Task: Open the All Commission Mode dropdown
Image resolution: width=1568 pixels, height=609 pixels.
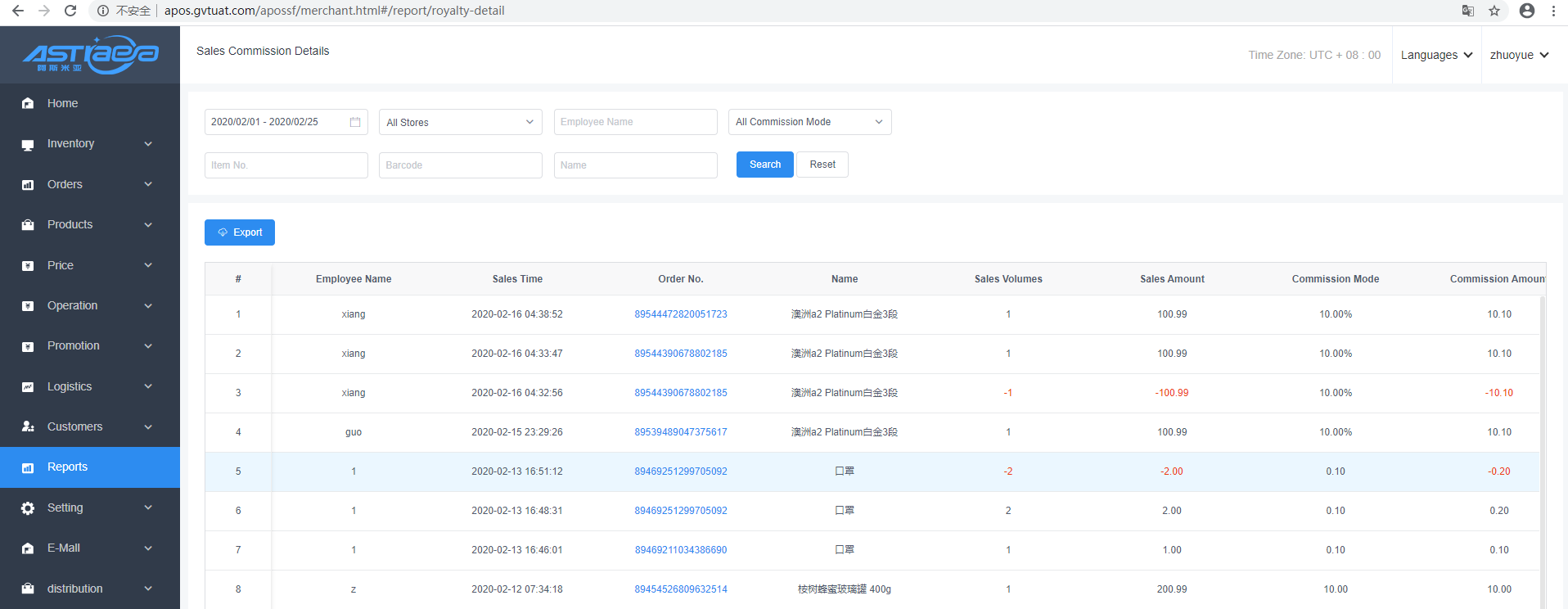Action: coord(809,122)
